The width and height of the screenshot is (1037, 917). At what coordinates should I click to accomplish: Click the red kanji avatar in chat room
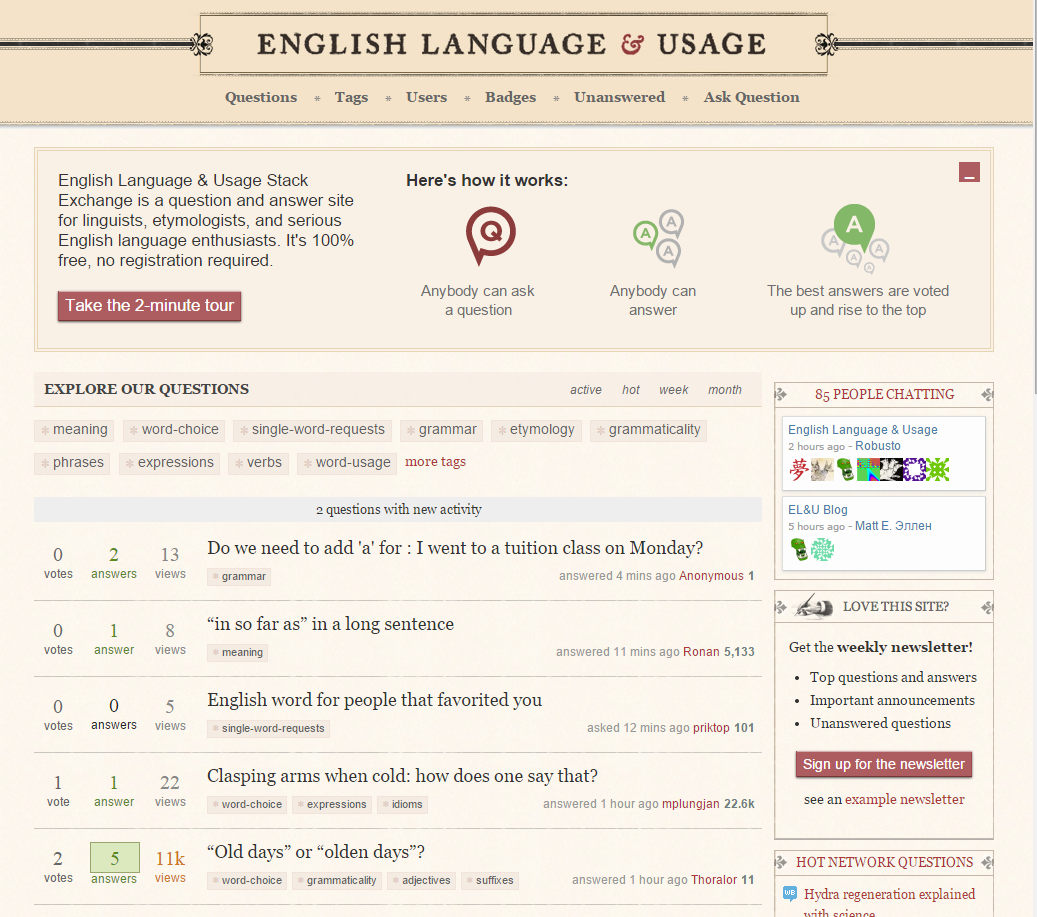(799, 470)
